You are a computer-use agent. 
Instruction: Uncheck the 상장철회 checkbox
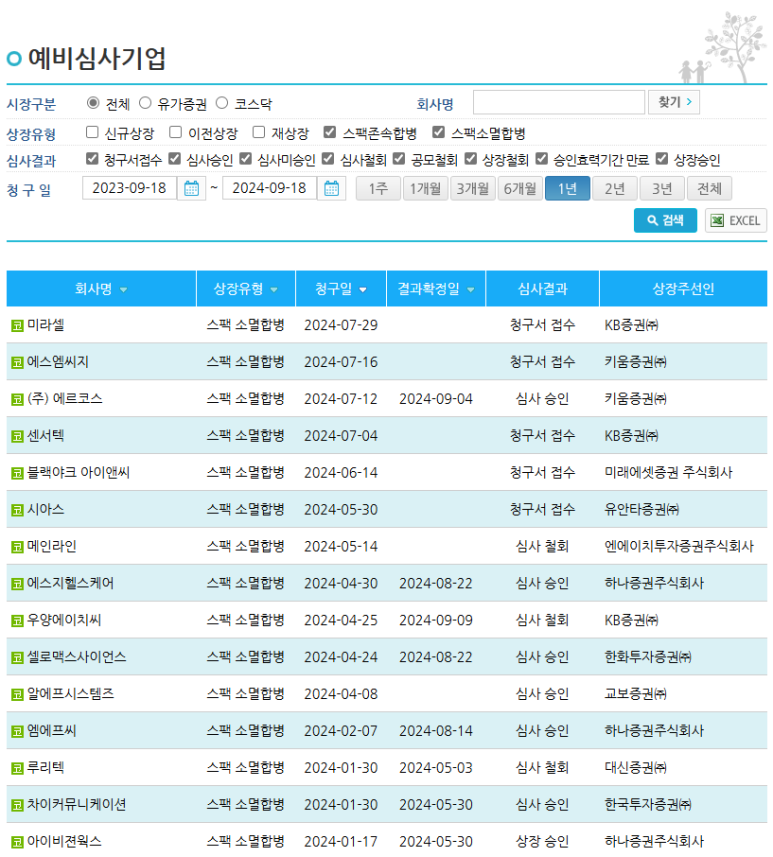coord(471,159)
